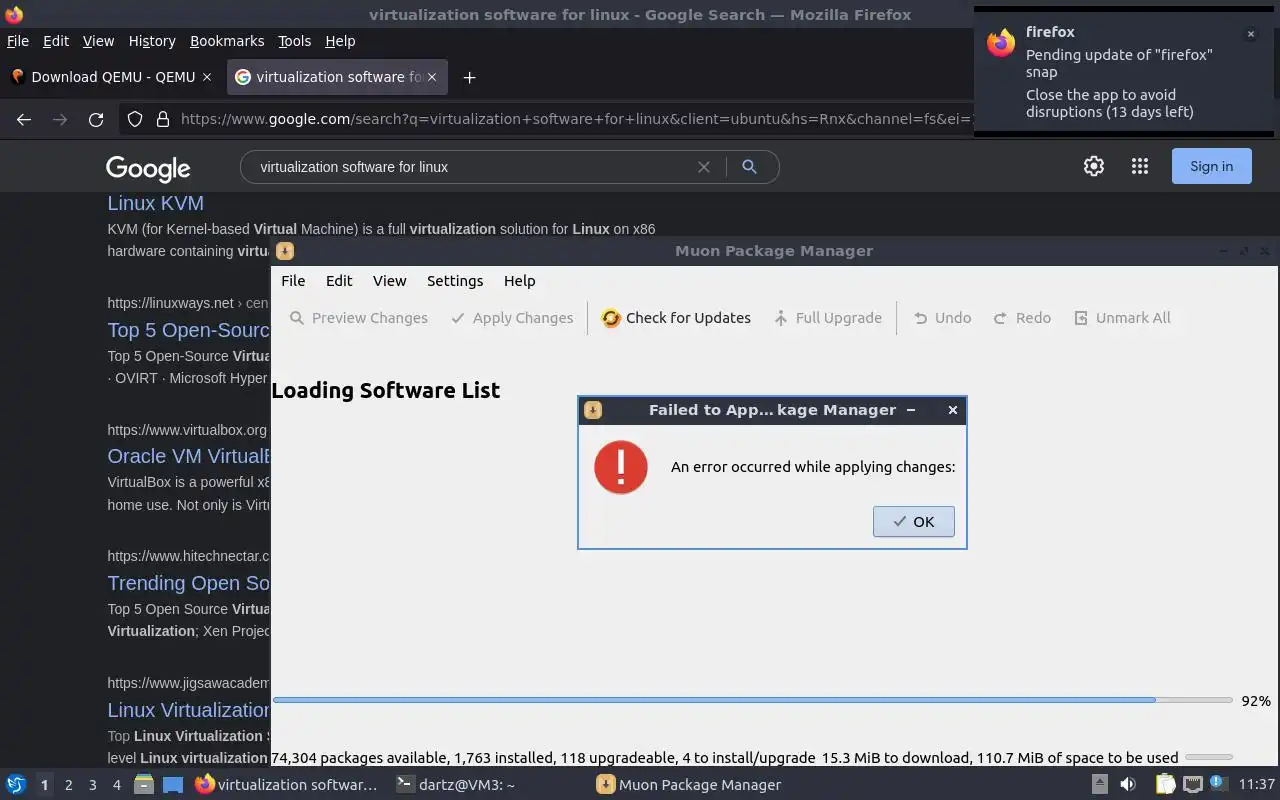The height and width of the screenshot is (800, 1280).
Task: Click the Firefox icon in notification
Action: [x=1001, y=43]
